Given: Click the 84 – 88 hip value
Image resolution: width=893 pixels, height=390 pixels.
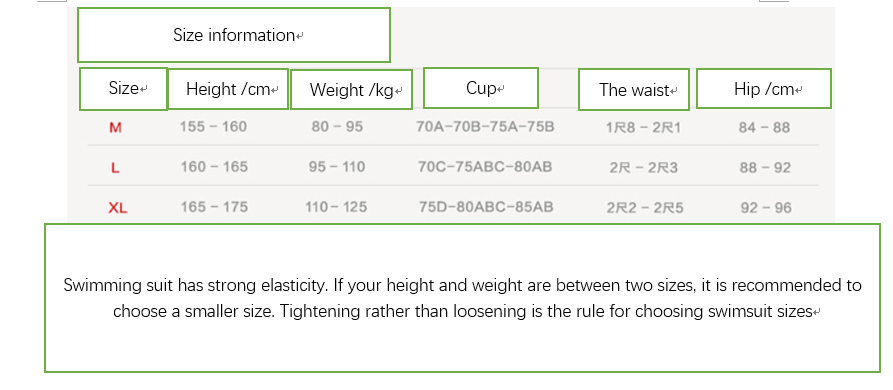Looking at the screenshot, I should click(x=764, y=128).
